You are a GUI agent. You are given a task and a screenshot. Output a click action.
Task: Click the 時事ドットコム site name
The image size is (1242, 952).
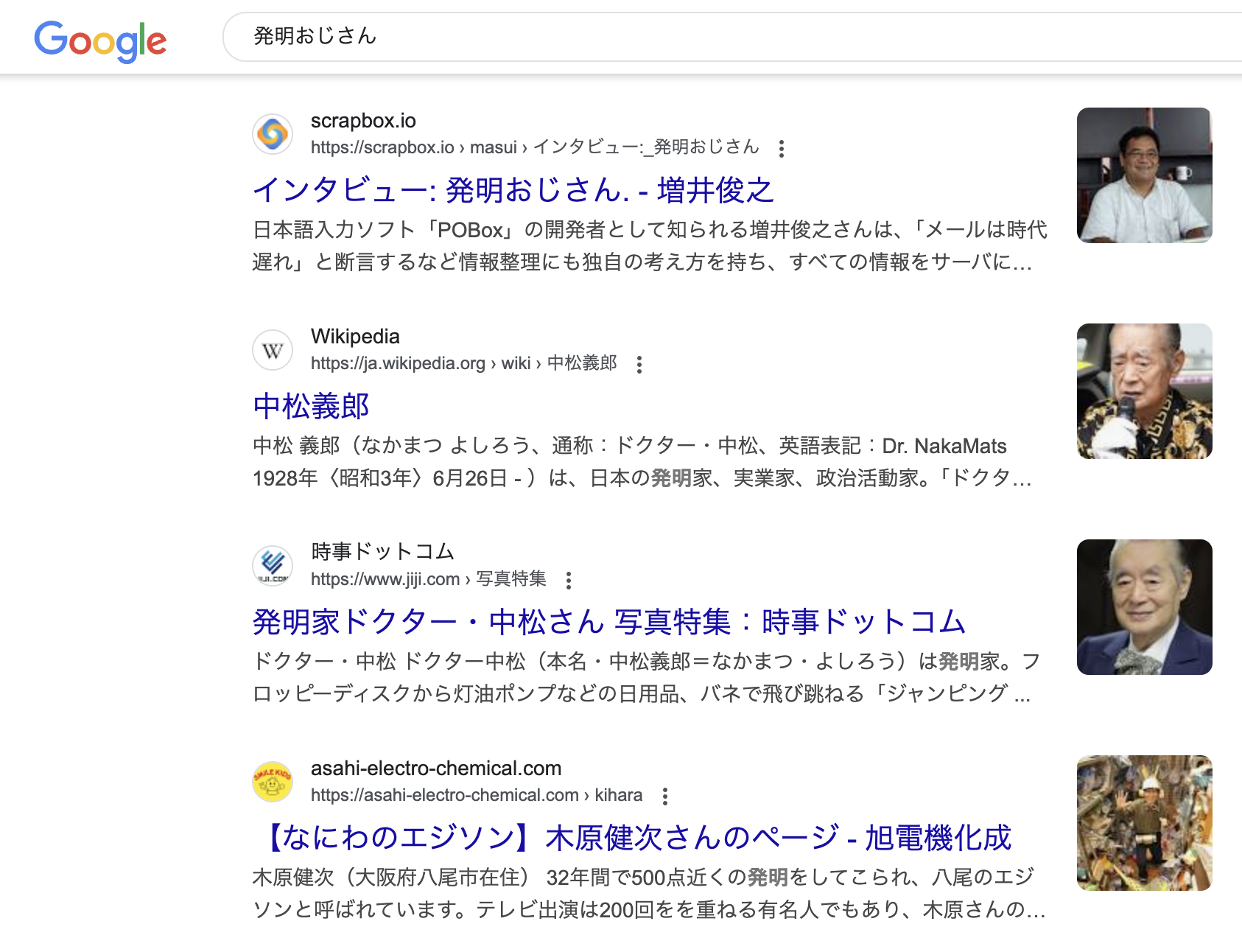click(382, 552)
